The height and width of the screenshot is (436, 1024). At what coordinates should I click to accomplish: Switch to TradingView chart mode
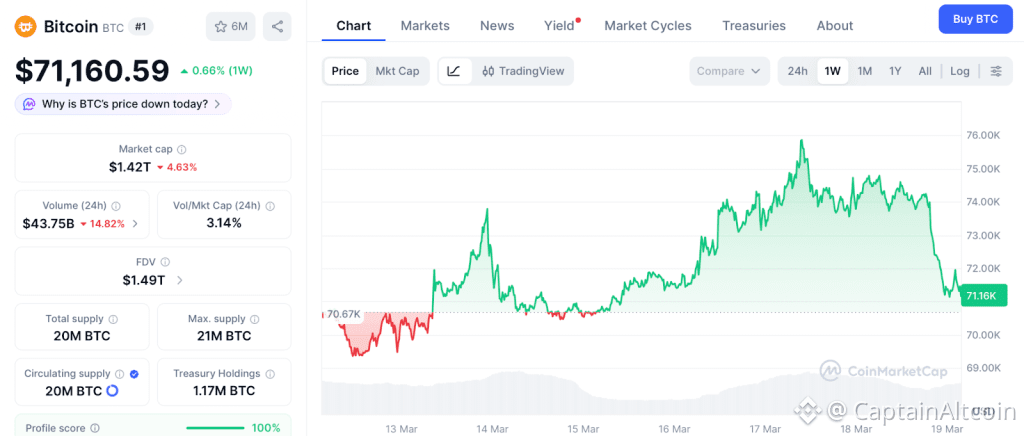(x=523, y=71)
